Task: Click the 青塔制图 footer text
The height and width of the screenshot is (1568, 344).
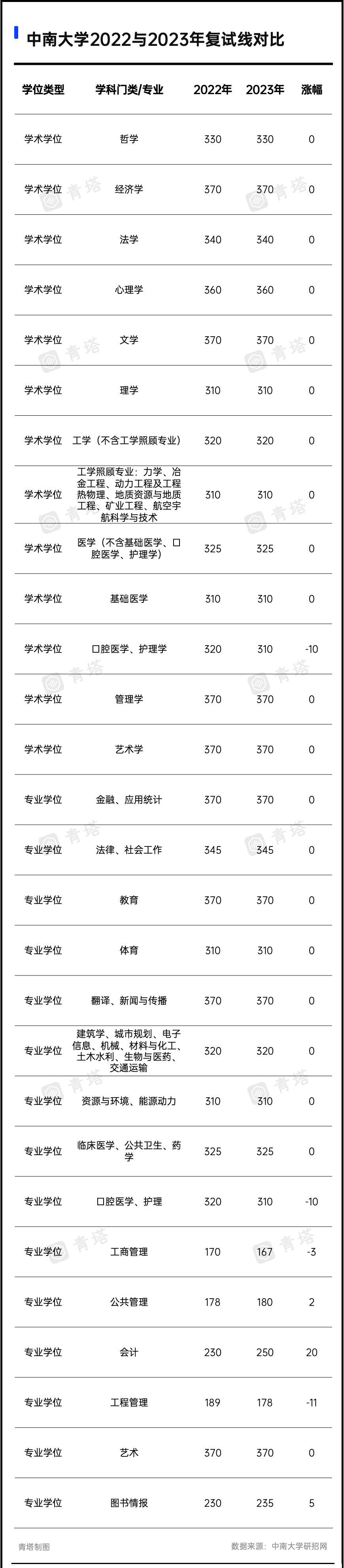Action: pyautogui.click(x=34, y=1547)
